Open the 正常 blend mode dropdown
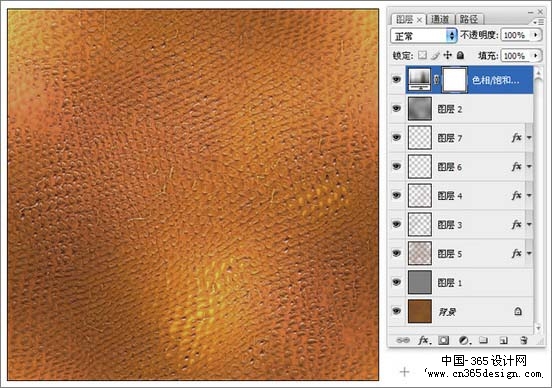Viewport: 552px width, 388px height. (x=424, y=36)
